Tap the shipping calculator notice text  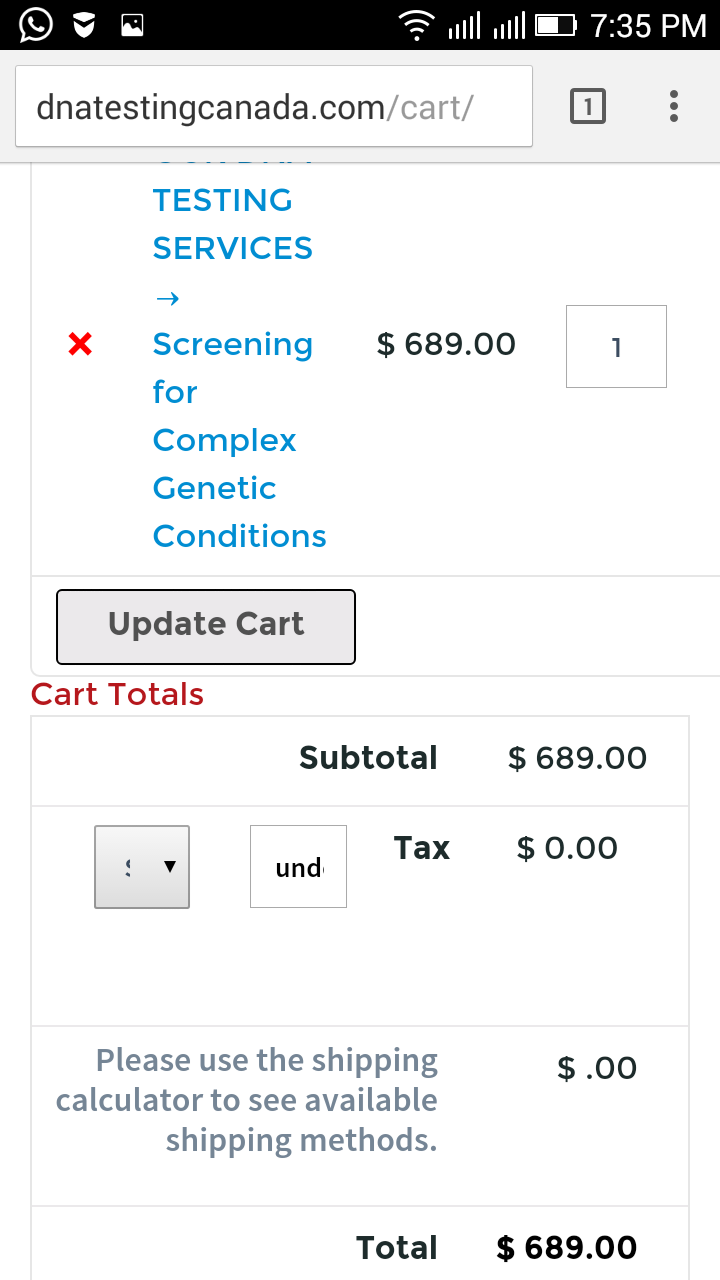(x=247, y=1100)
